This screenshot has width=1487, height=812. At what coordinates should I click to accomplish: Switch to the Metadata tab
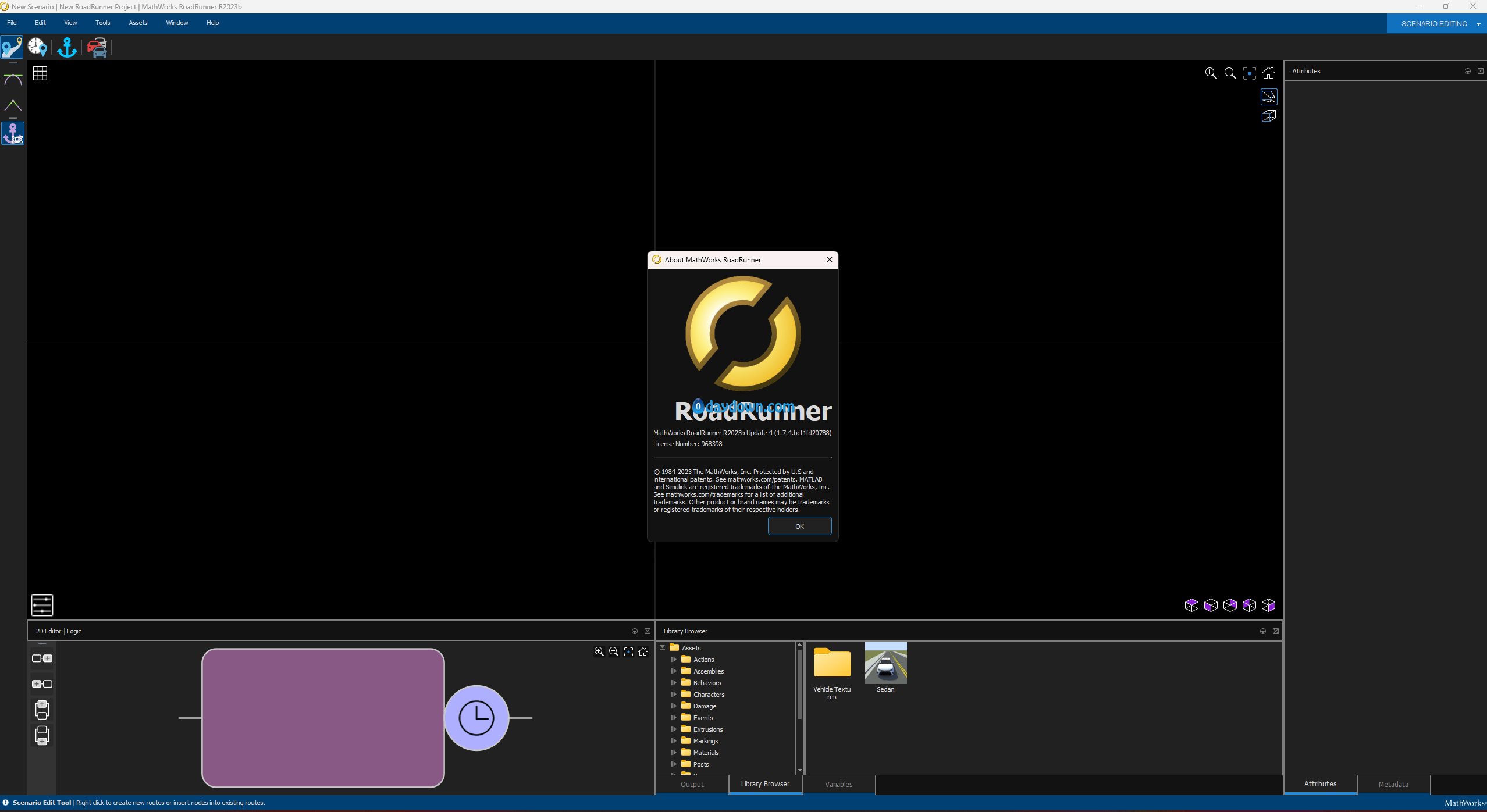[1393, 784]
